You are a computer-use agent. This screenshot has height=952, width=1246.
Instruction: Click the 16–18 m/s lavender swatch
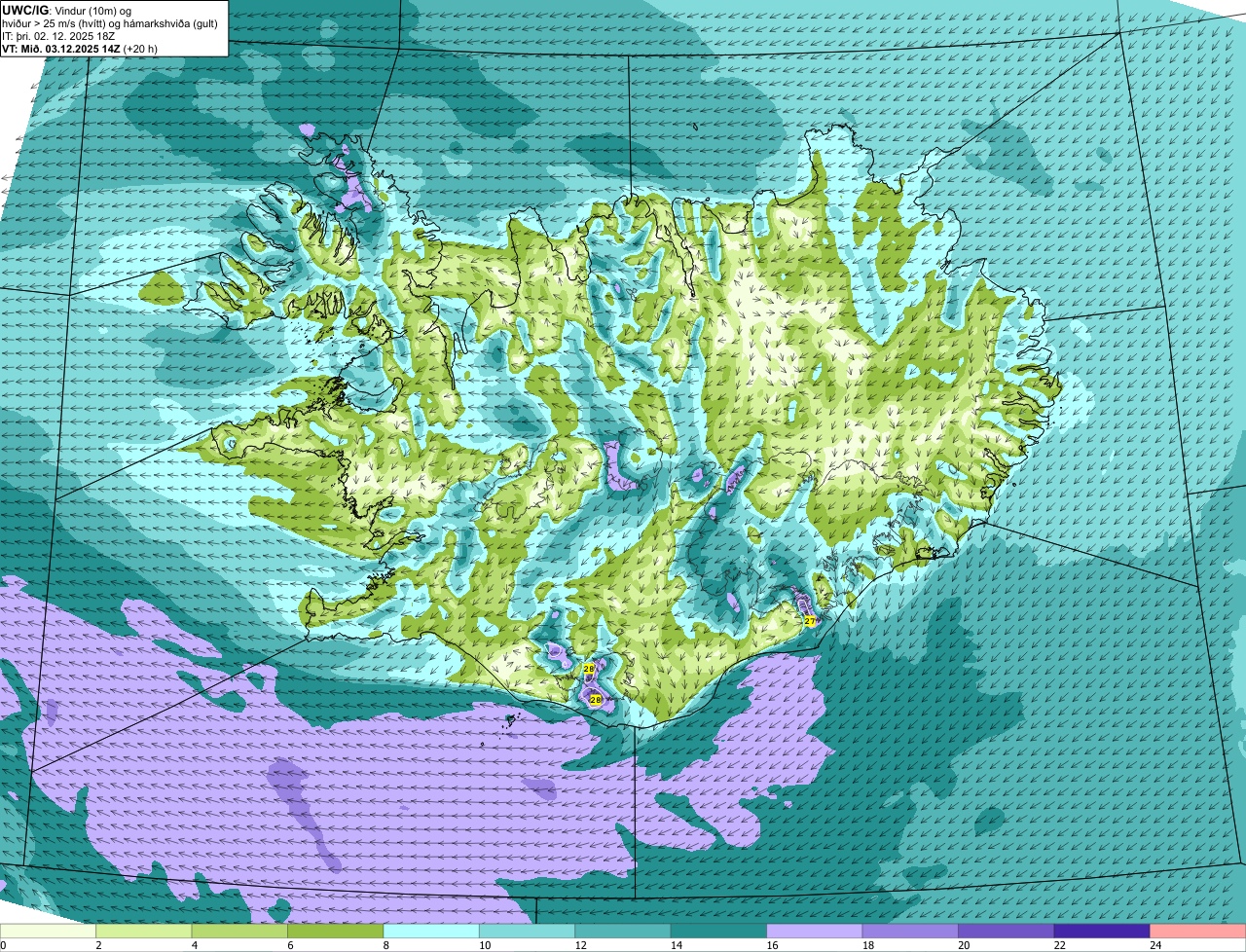tap(816, 932)
